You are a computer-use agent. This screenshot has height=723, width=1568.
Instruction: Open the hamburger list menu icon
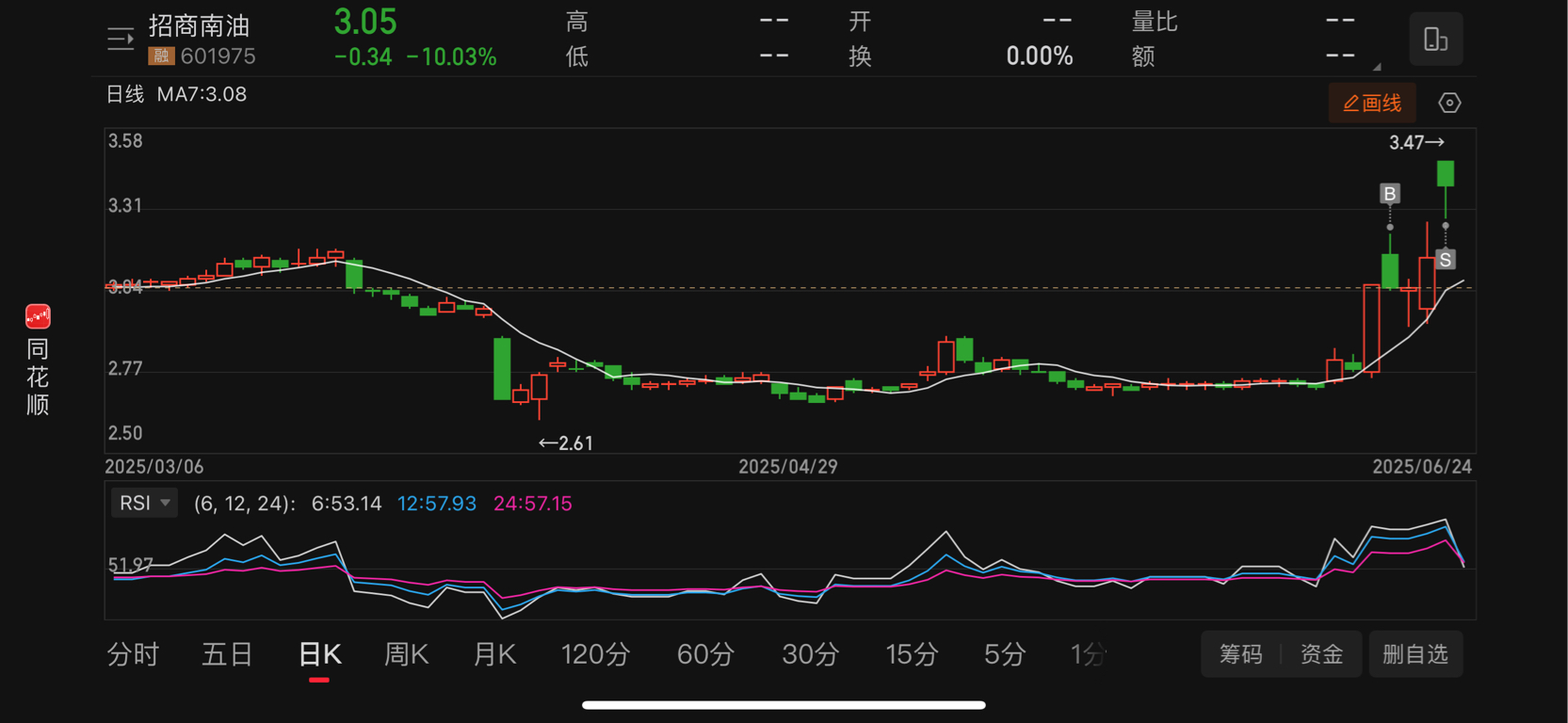coord(121,40)
